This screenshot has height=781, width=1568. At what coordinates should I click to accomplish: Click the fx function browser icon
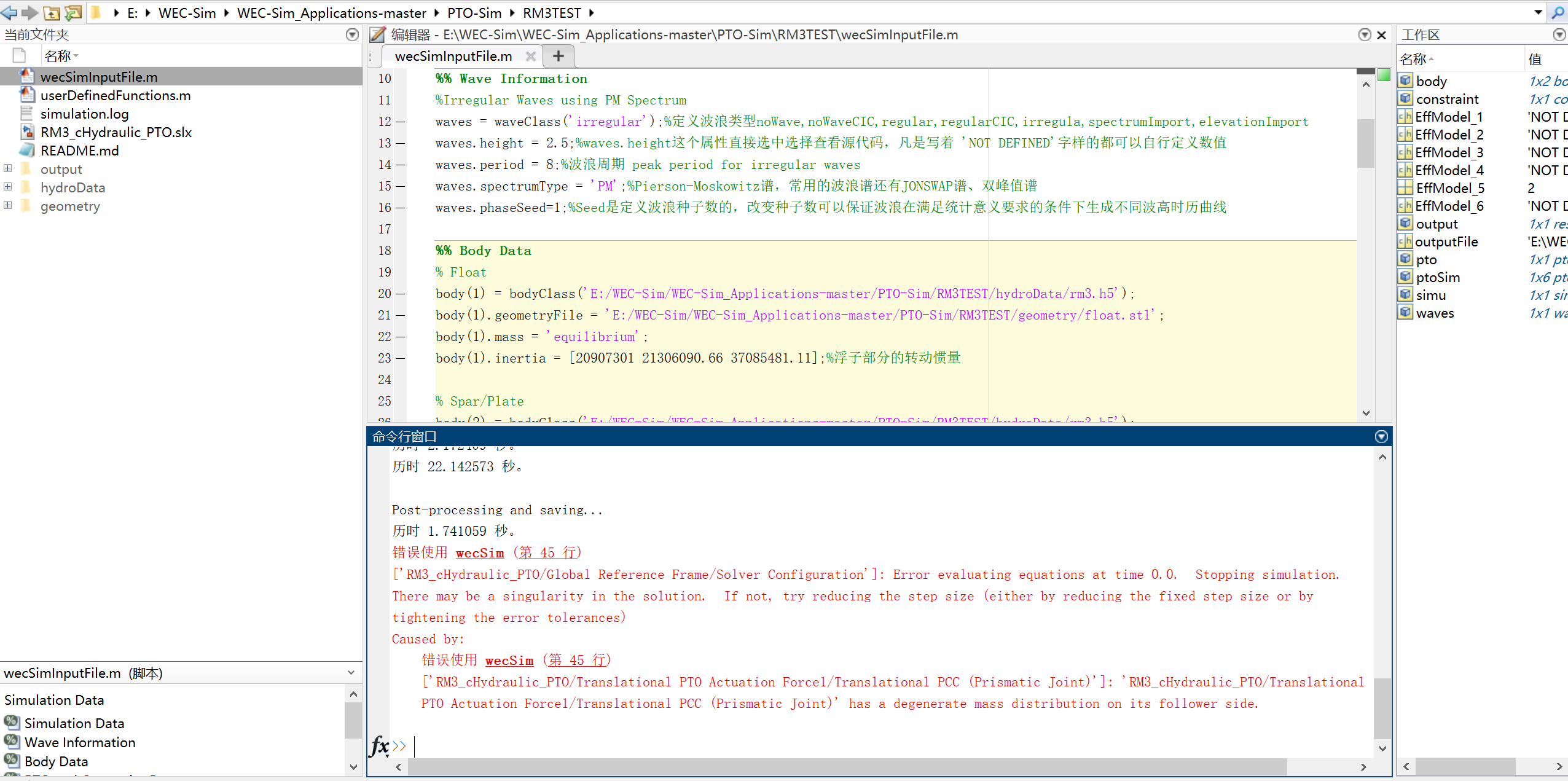click(379, 746)
